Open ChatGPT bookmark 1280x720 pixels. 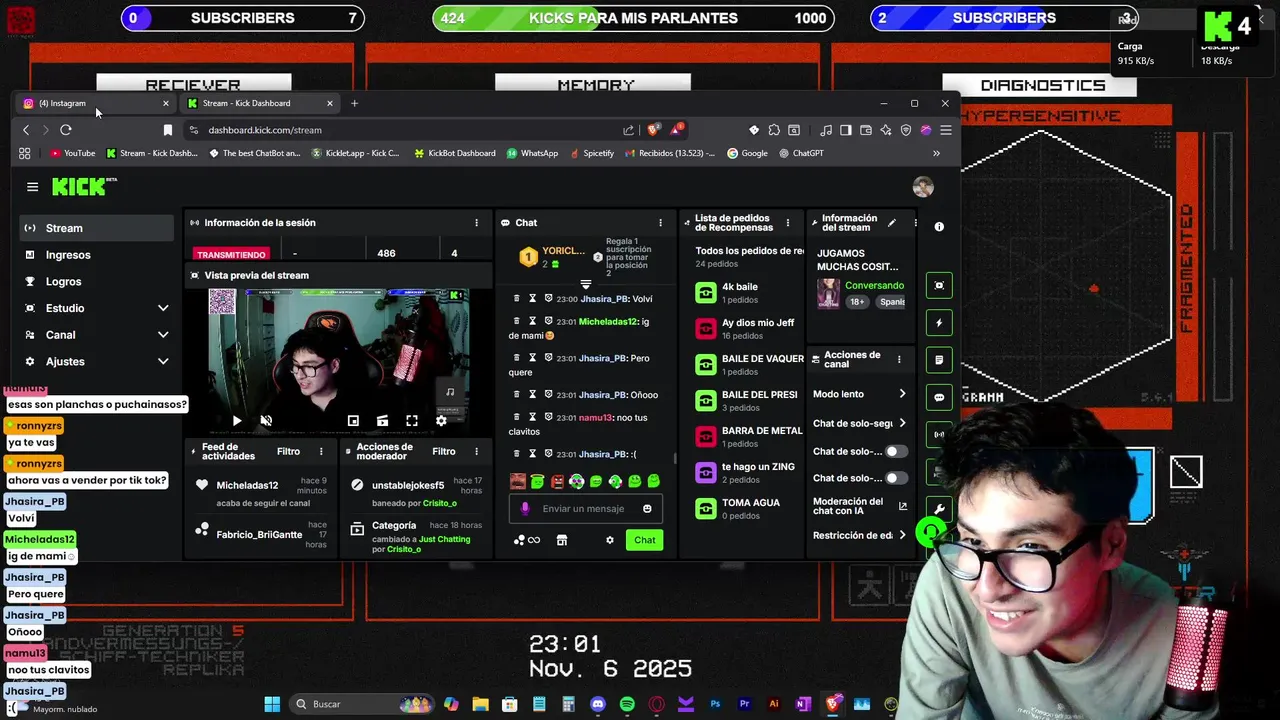click(x=801, y=153)
